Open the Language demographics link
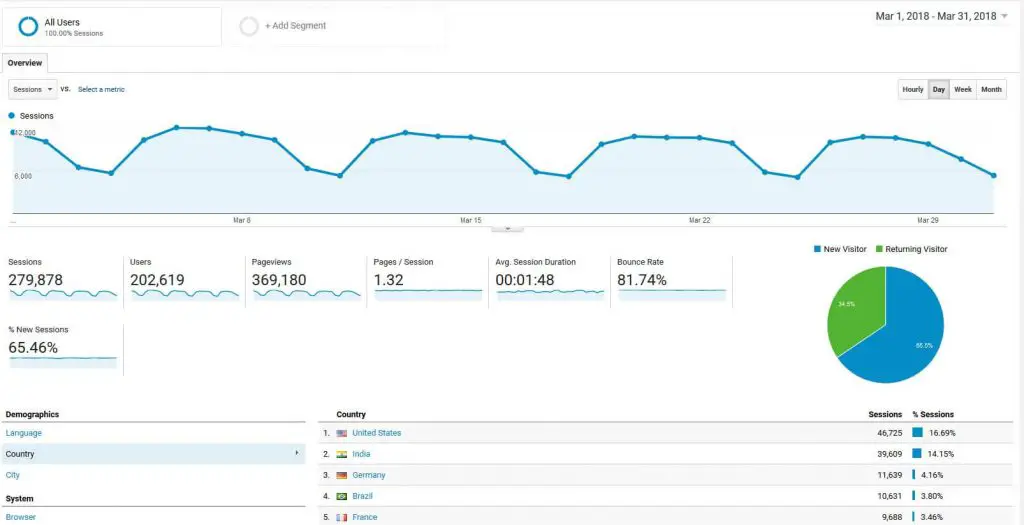1024x525 pixels. pyautogui.click(x=24, y=433)
